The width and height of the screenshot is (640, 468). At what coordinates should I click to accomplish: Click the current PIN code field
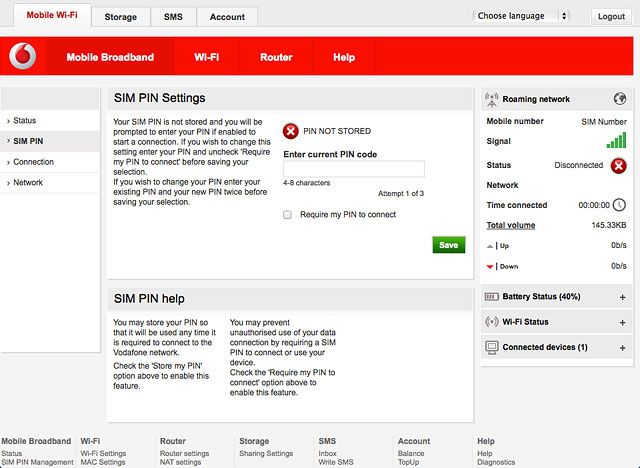354,169
